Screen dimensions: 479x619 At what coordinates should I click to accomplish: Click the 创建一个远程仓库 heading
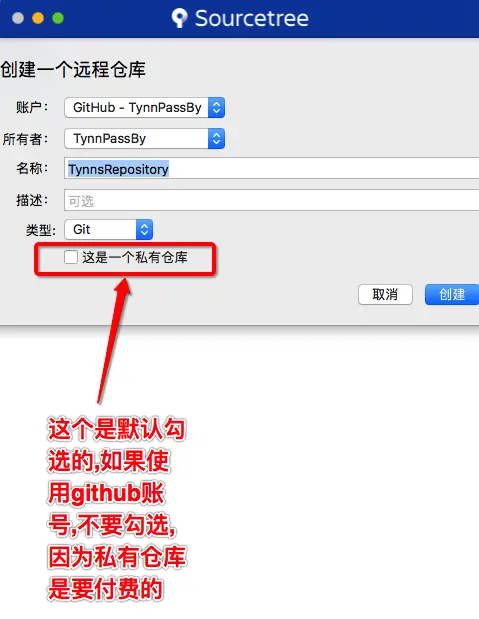(73, 69)
